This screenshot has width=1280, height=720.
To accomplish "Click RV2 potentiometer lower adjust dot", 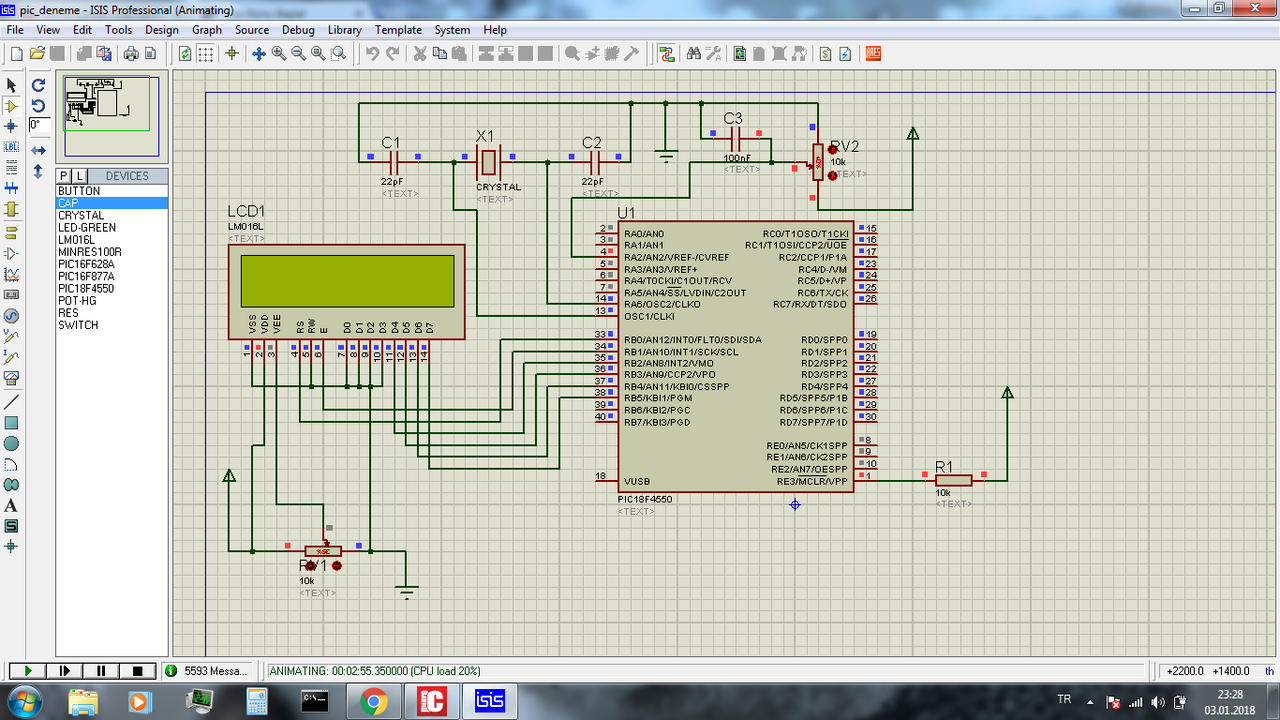I will (832, 174).
